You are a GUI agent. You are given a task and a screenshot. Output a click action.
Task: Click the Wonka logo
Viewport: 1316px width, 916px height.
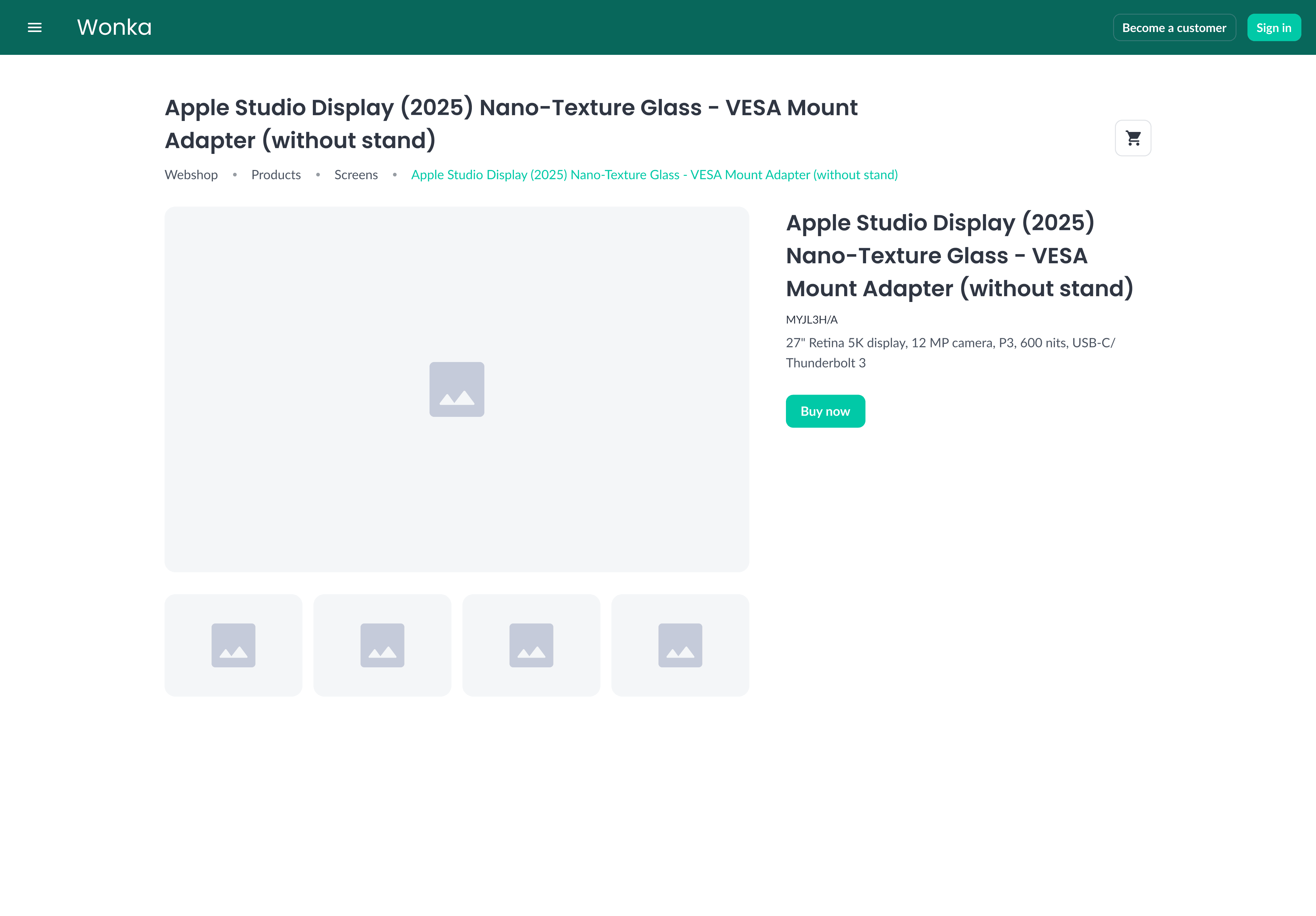point(114,27)
